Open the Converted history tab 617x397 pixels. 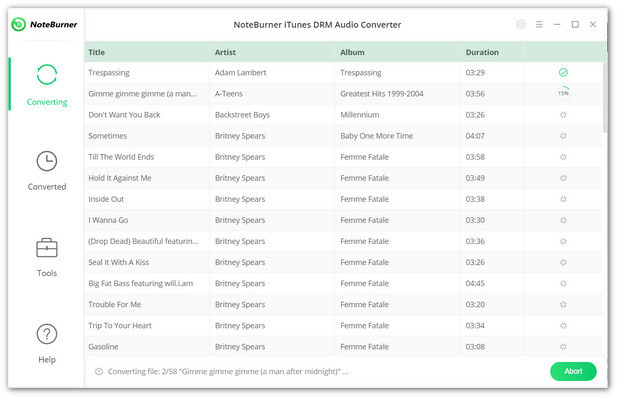point(47,171)
